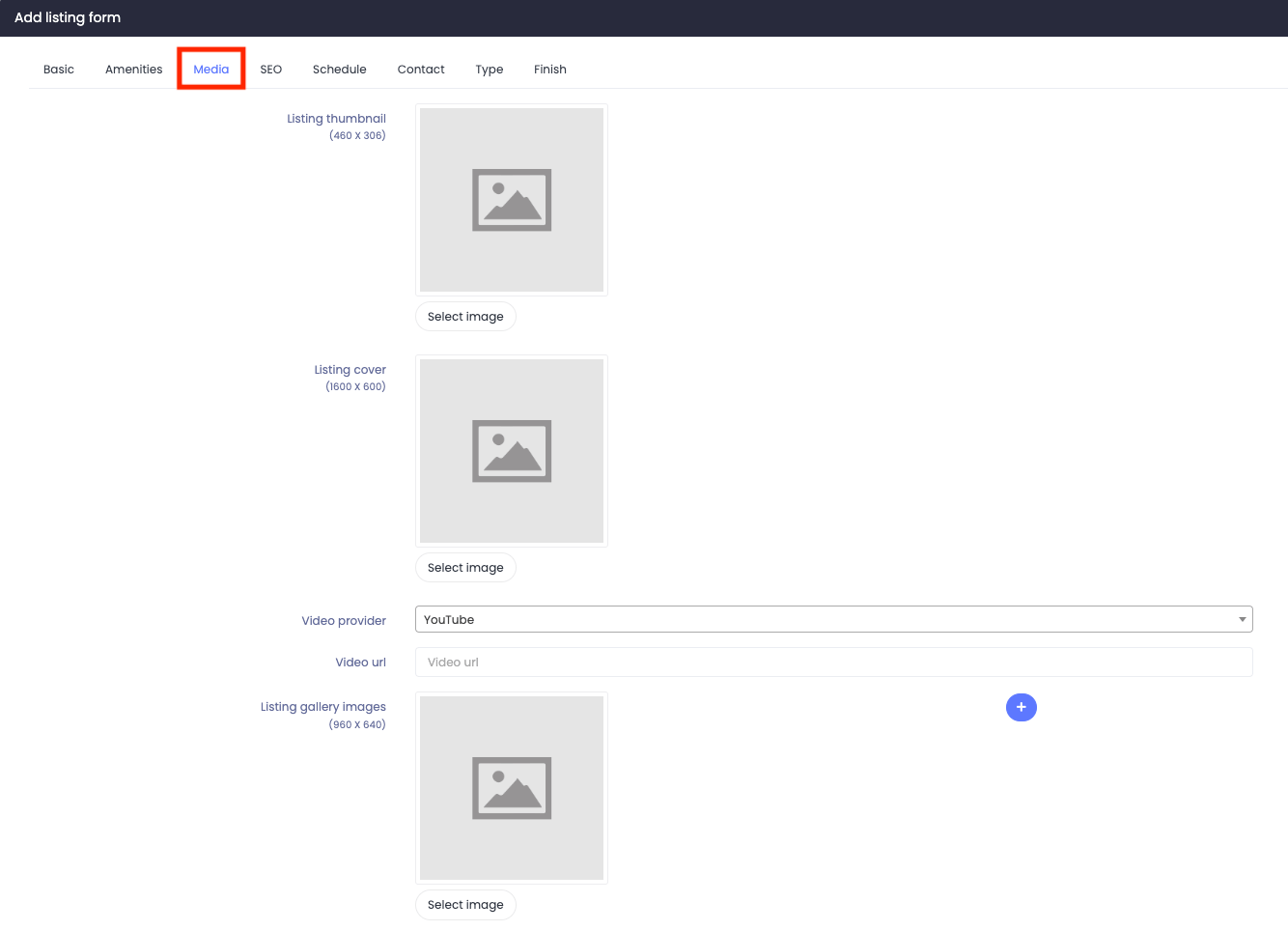This screenshot has height=931, width=1288.
Task: Click the Listing gallery images label
Action: coord(323,707)
